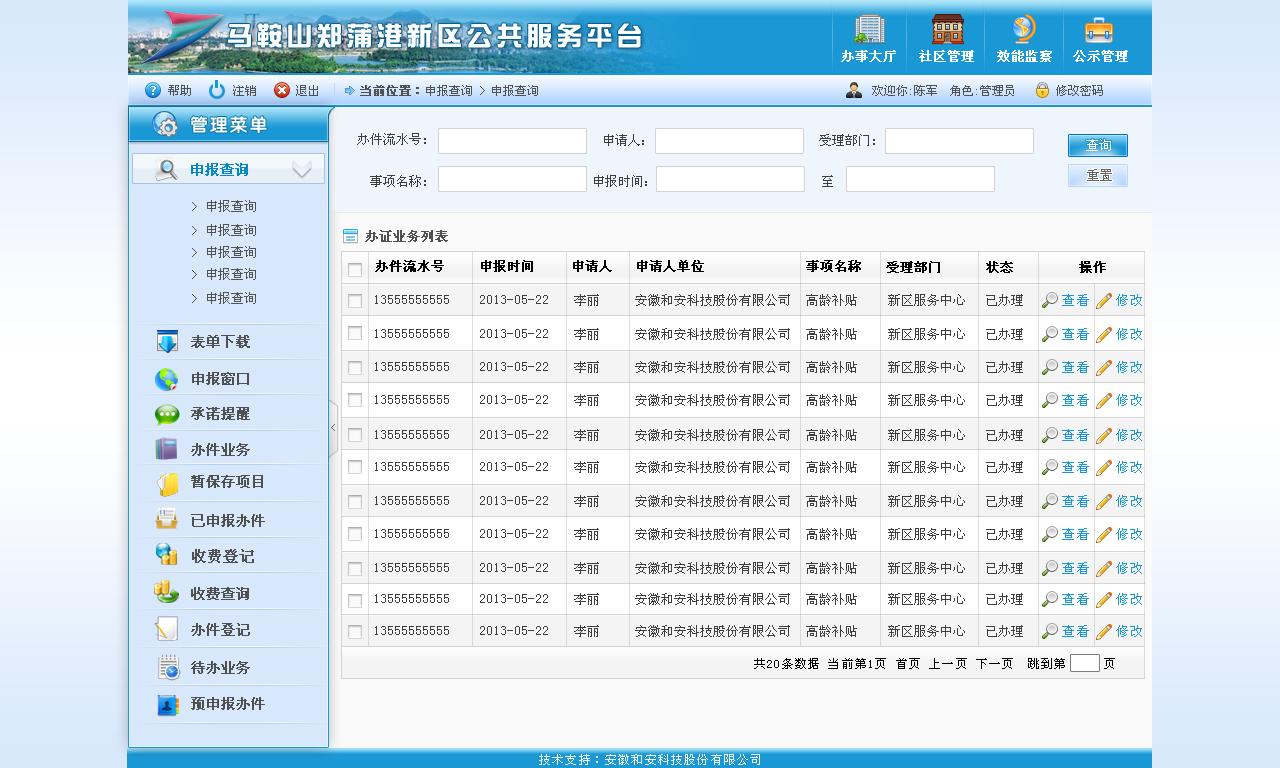Image resolution: width=1280 pixels, height=768 pixels.
Task: Focus the 受理部门 input field
Action: pos(959,141)
